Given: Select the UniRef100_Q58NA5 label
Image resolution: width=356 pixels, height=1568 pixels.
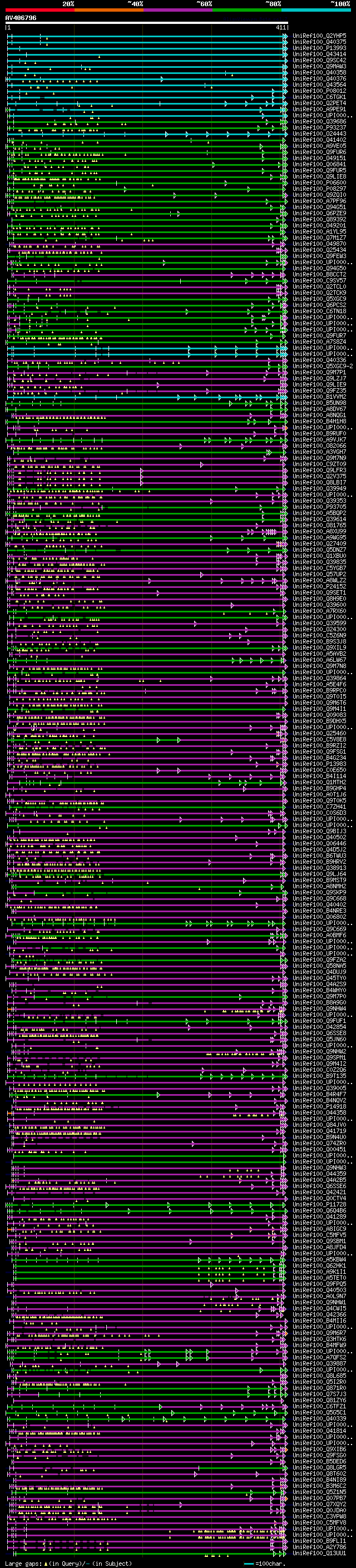Looking at the screenshot, I should pyautogui.click(x=319, y=966).
